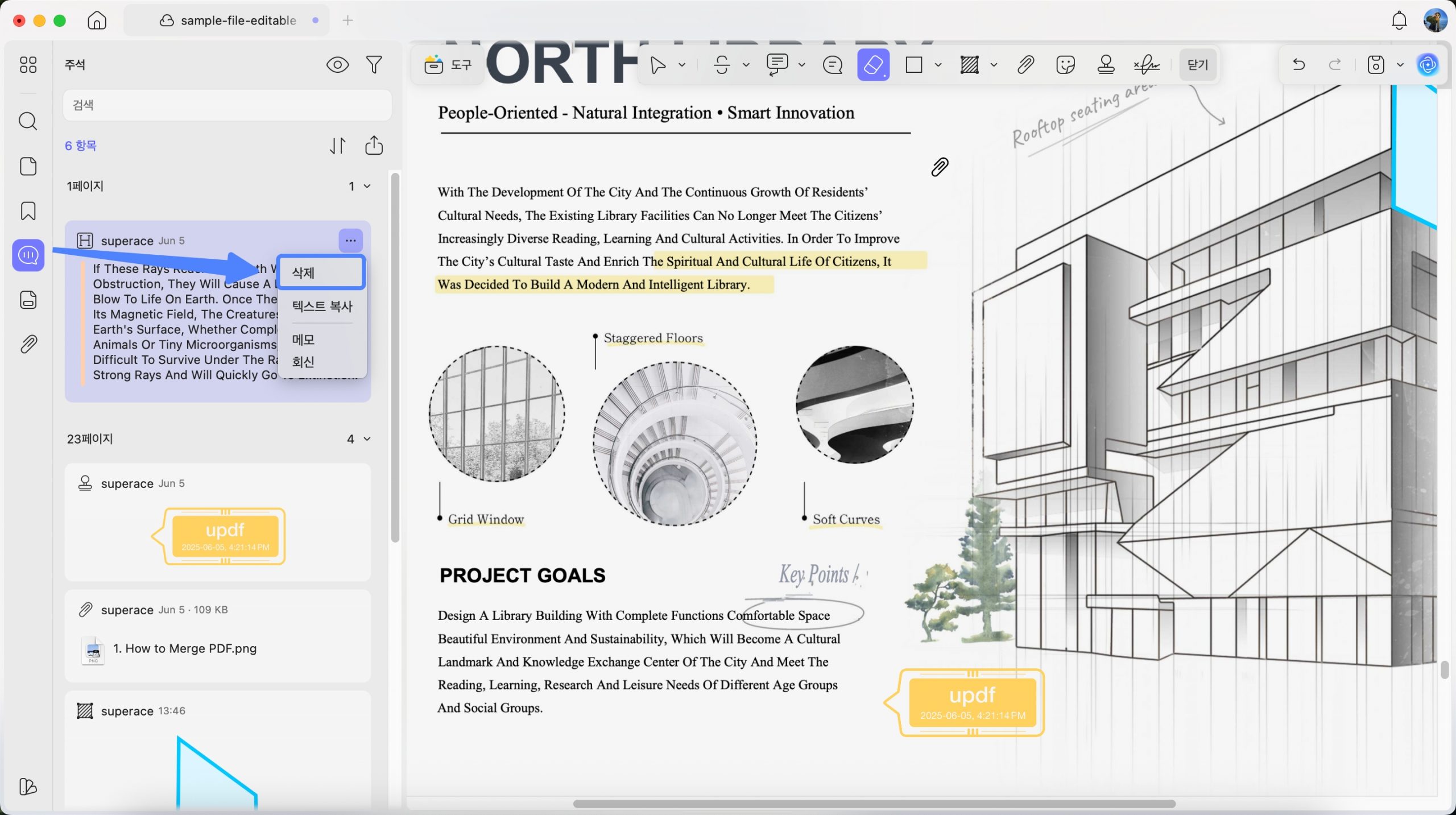Open the form fields panel icon

28,300
